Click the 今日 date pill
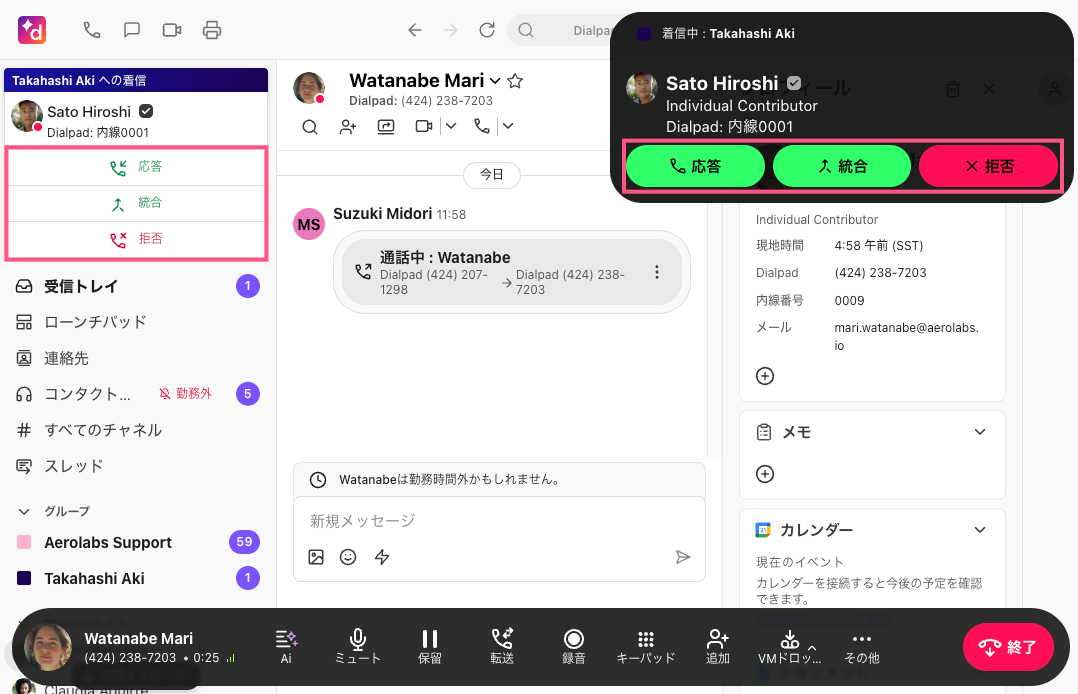 pyautogui.click(x=492, y=175)
